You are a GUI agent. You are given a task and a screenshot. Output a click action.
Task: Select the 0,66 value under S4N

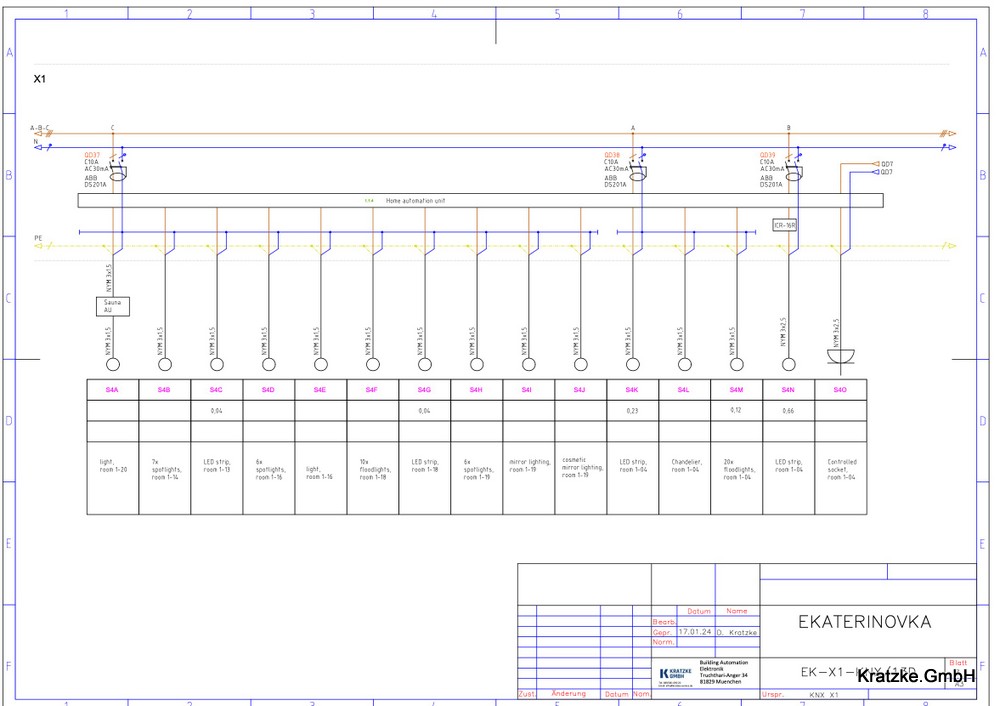click(x=788, y=411)
